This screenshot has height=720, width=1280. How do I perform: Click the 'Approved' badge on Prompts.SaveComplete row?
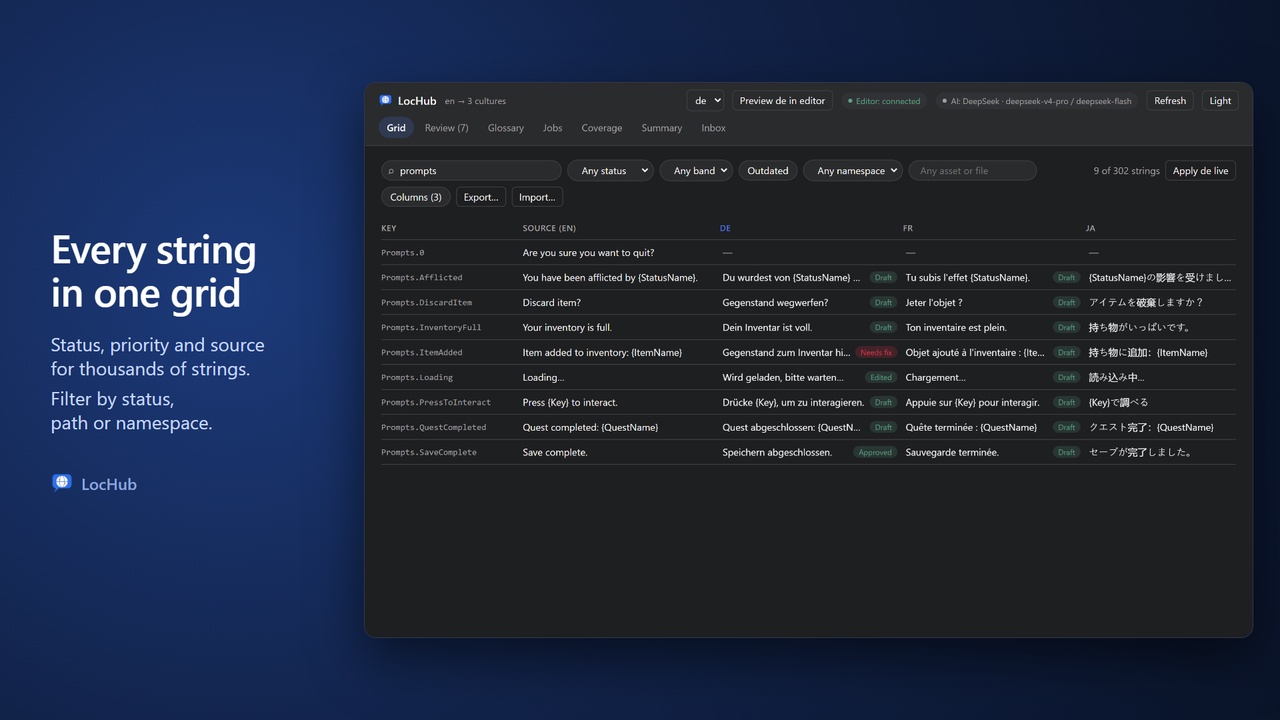point(875,452)
